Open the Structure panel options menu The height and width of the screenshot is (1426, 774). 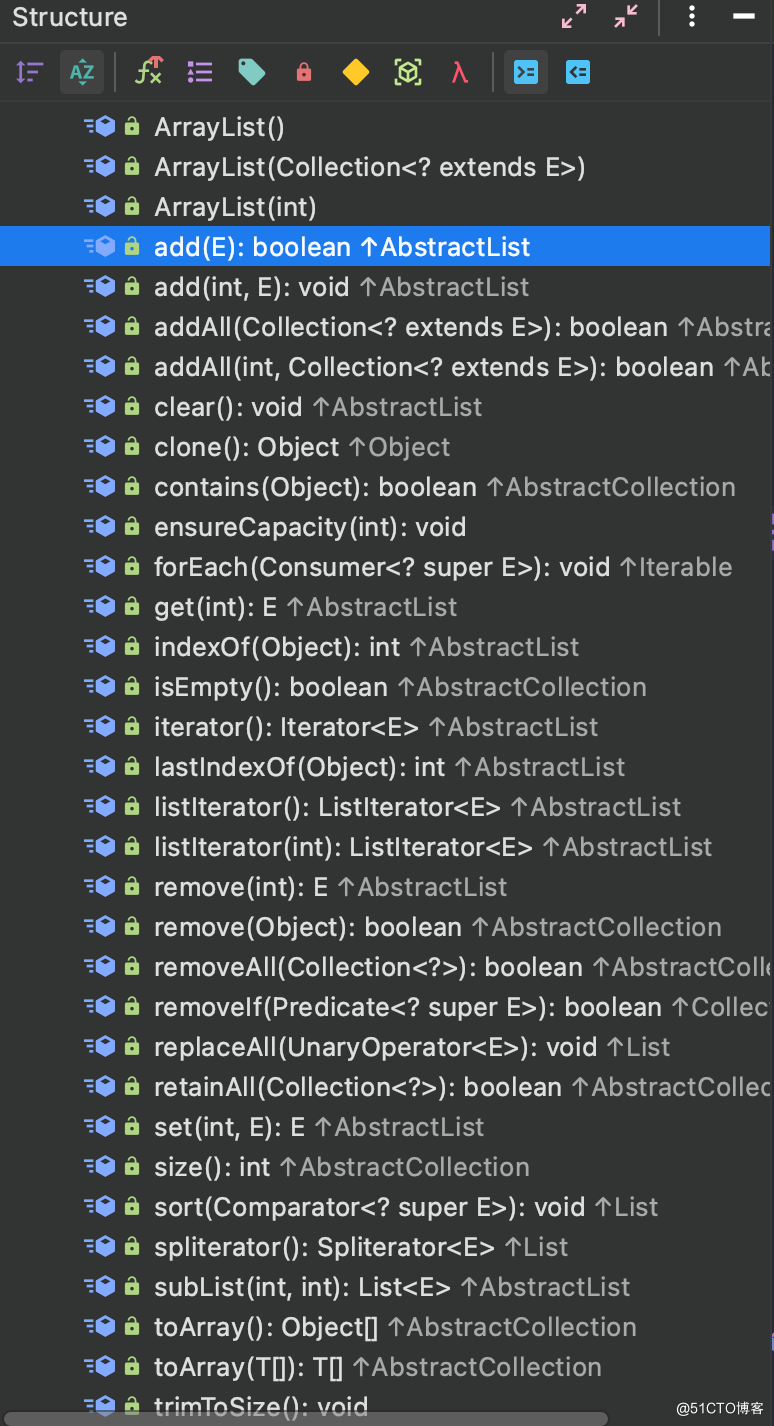(x=691, y=16)
